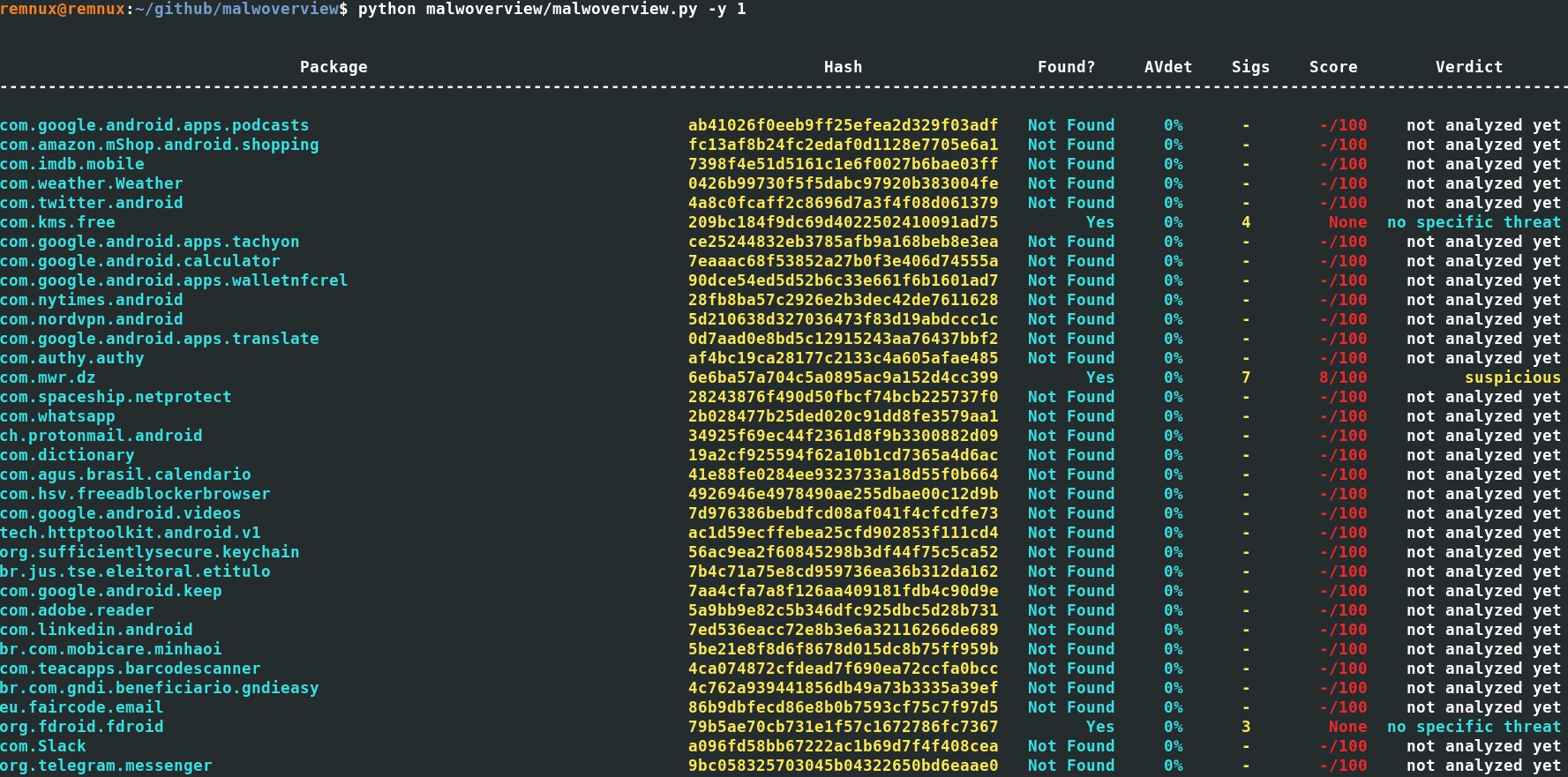
Task: Select the com.linkedin.android package
Action: tap(96, 630)
